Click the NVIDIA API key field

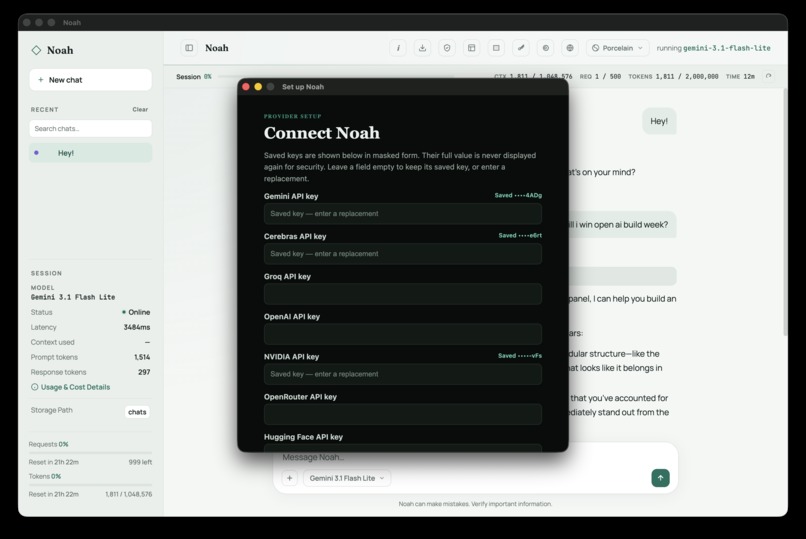point(402,374)
